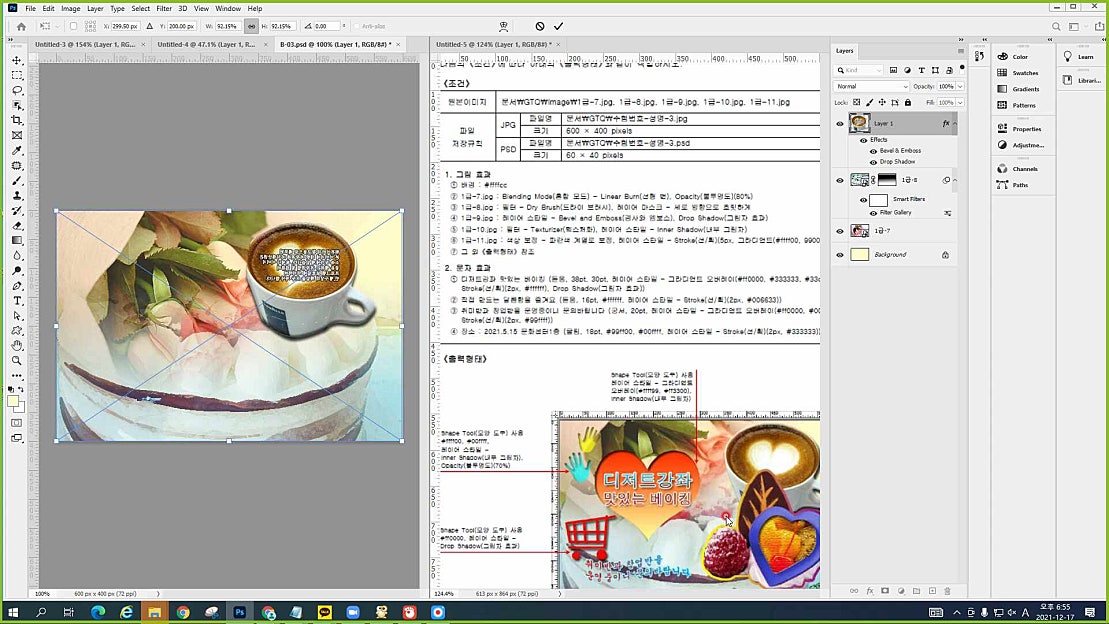Open the Filter menu

point(163,8)
